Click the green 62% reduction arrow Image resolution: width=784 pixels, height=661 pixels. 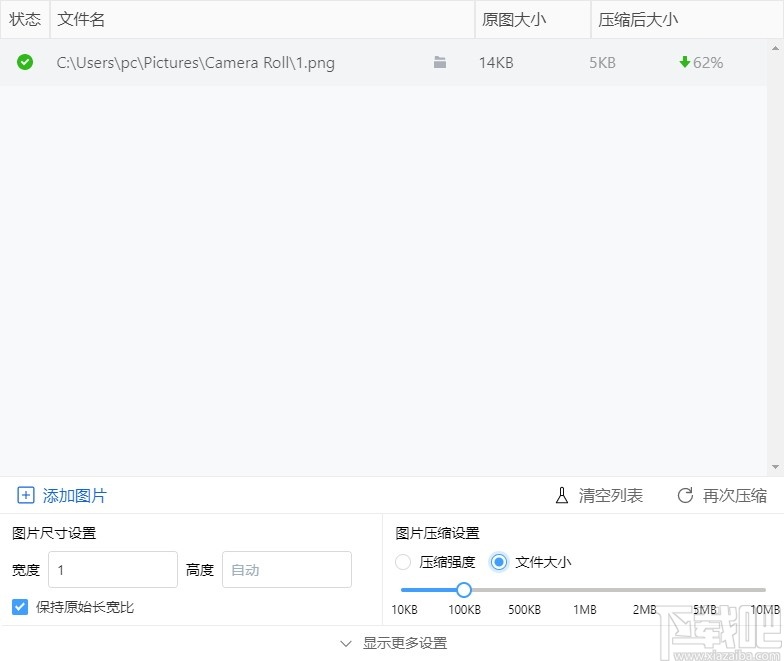coord(684,62)
